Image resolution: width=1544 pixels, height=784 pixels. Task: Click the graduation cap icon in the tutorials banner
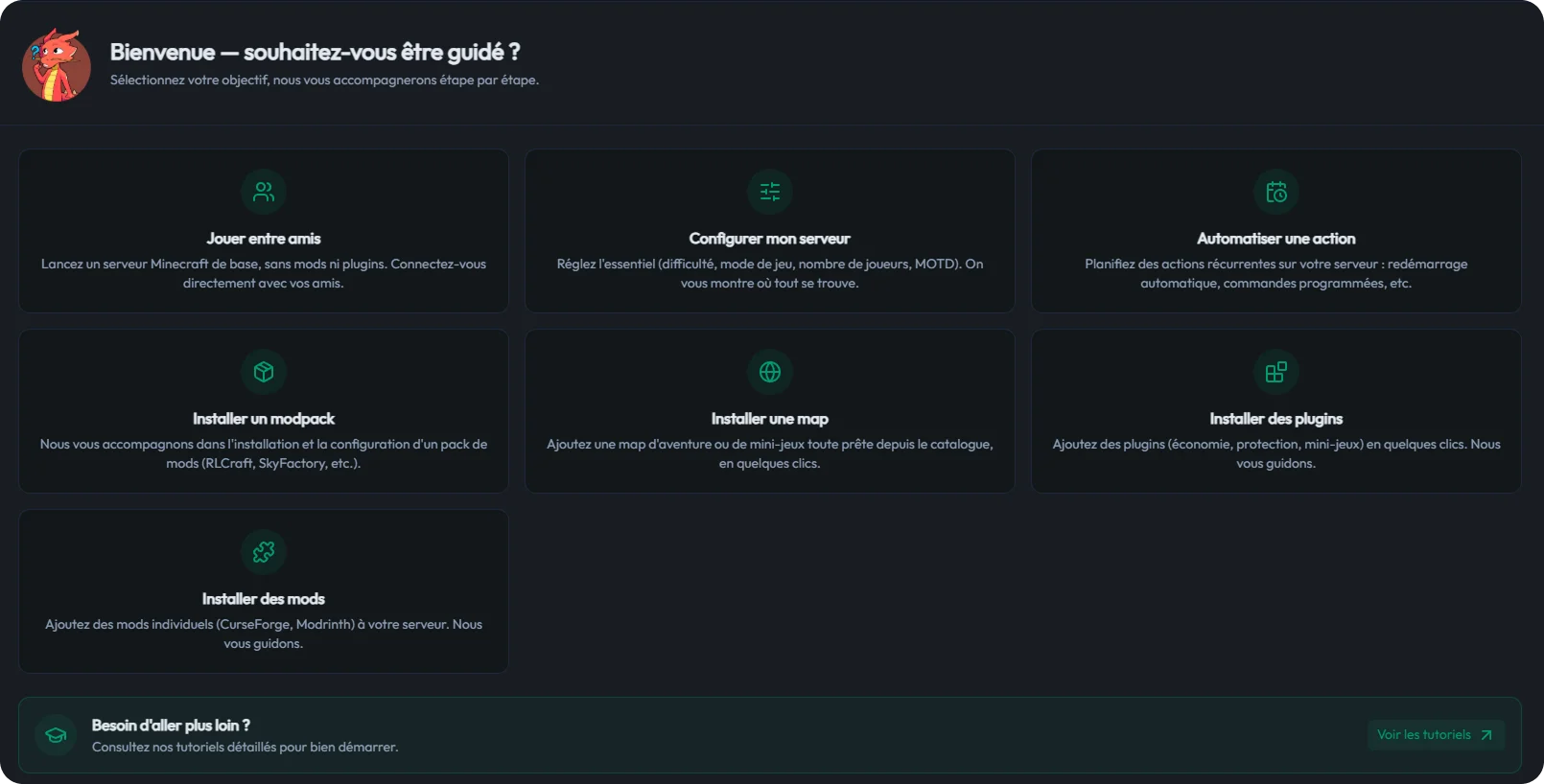point(56,735)
